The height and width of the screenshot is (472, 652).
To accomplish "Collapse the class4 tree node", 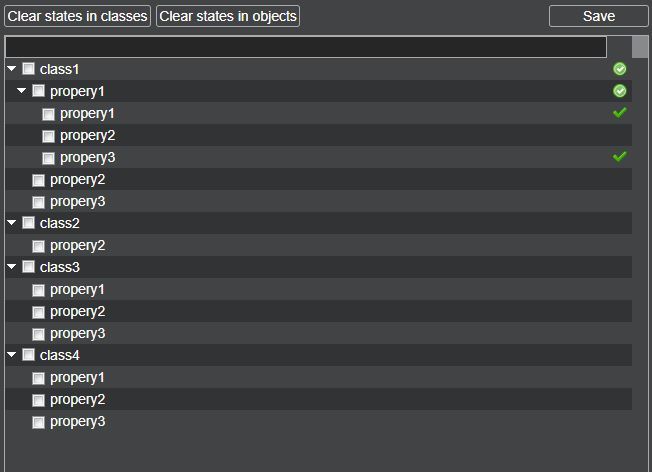I will [12, 355].
